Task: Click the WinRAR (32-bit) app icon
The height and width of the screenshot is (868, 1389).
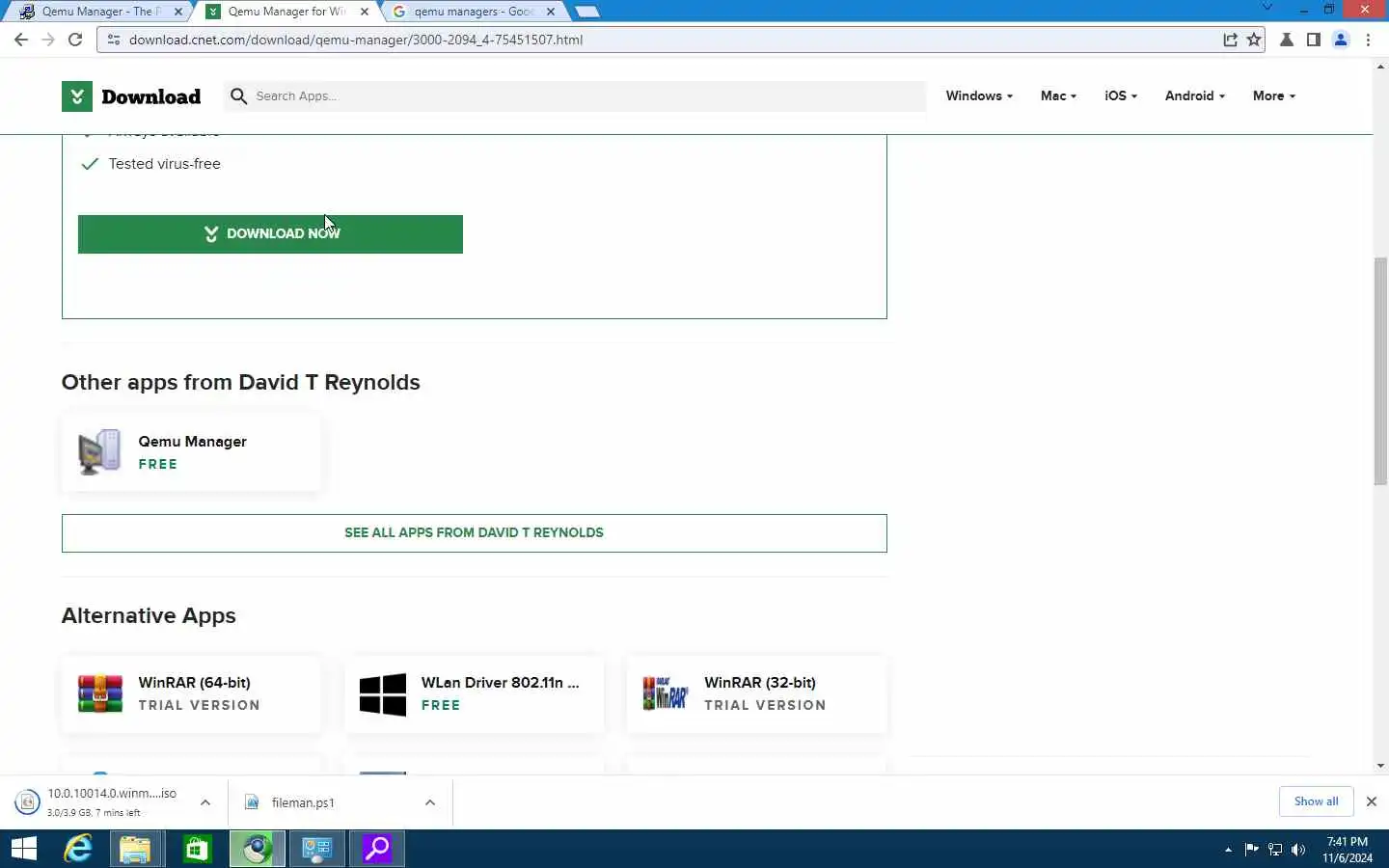Action: pyautogui.click(x=666, y=693)
